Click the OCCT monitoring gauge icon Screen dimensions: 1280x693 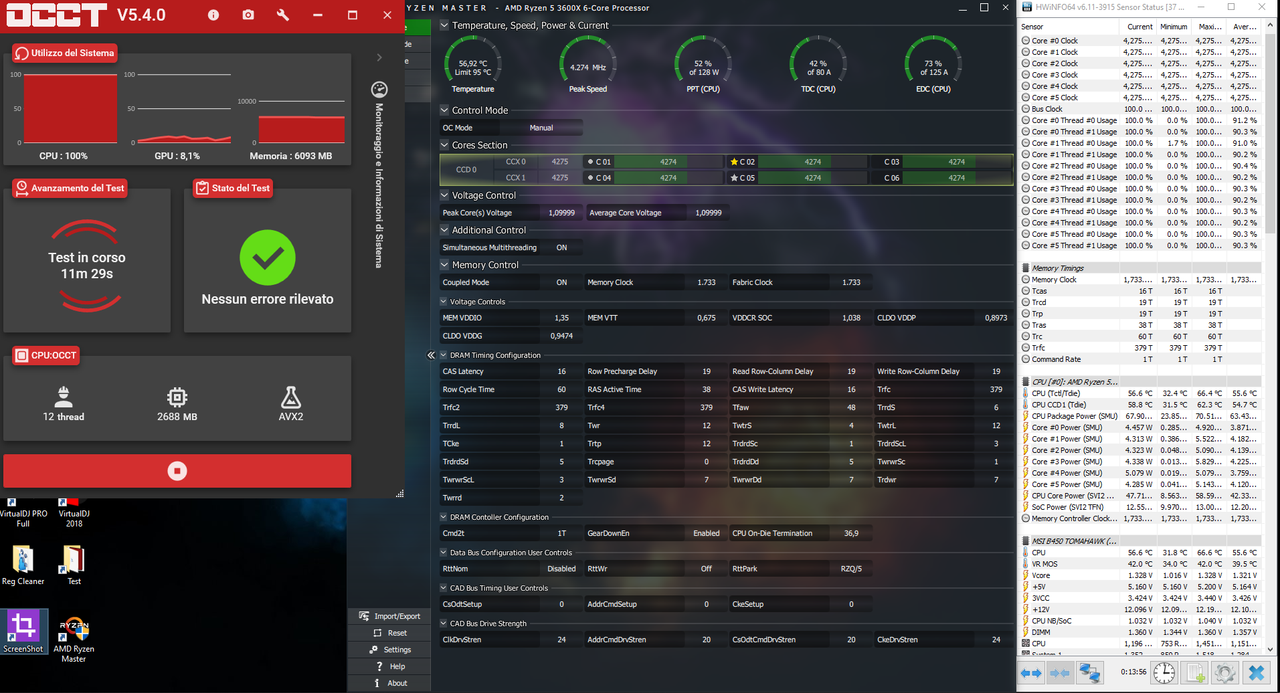pyautogui.click(x=379, y=89)
